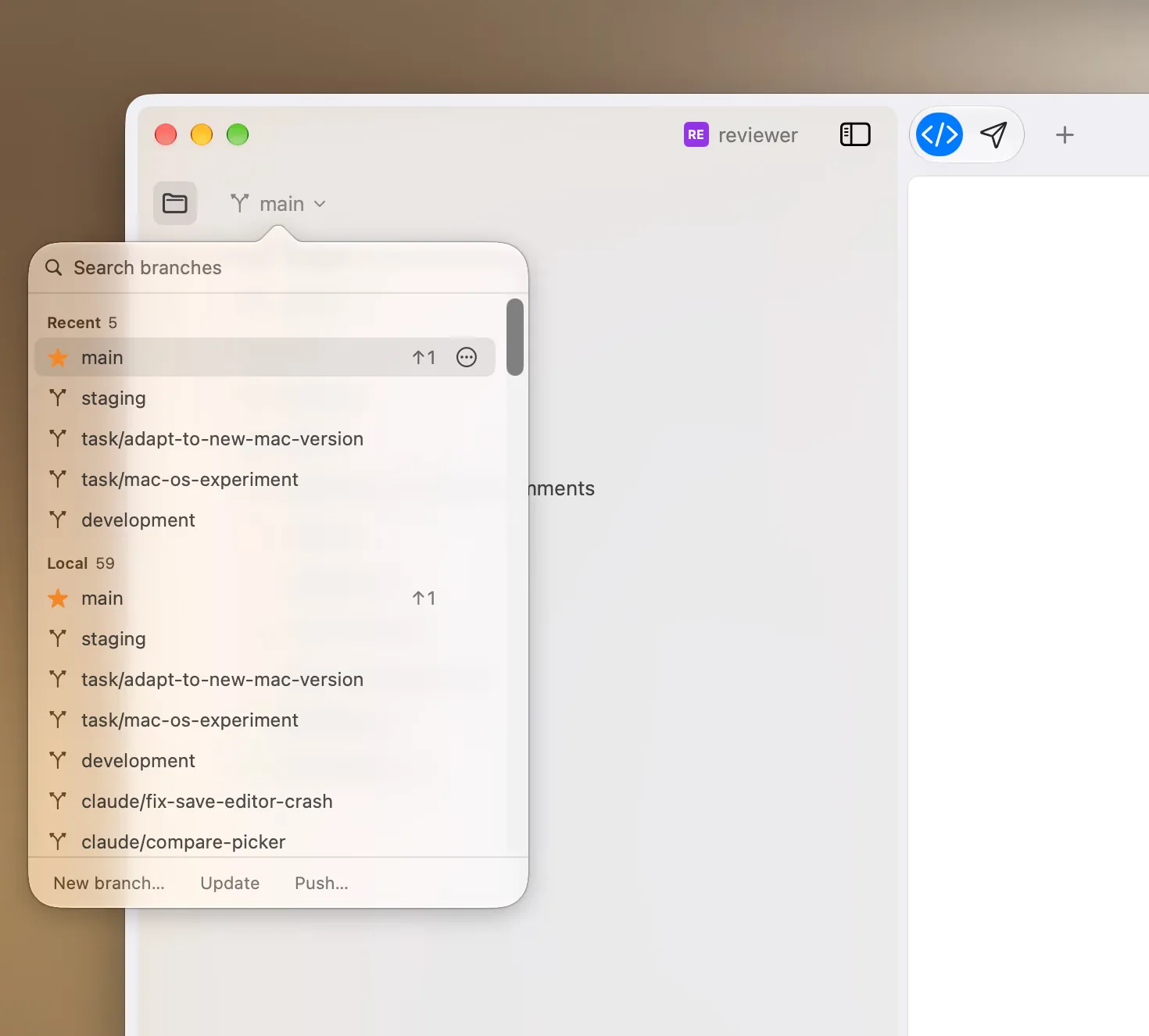Select the code view icon
Screen dimensions: 1149x1036
pos(939,134)
